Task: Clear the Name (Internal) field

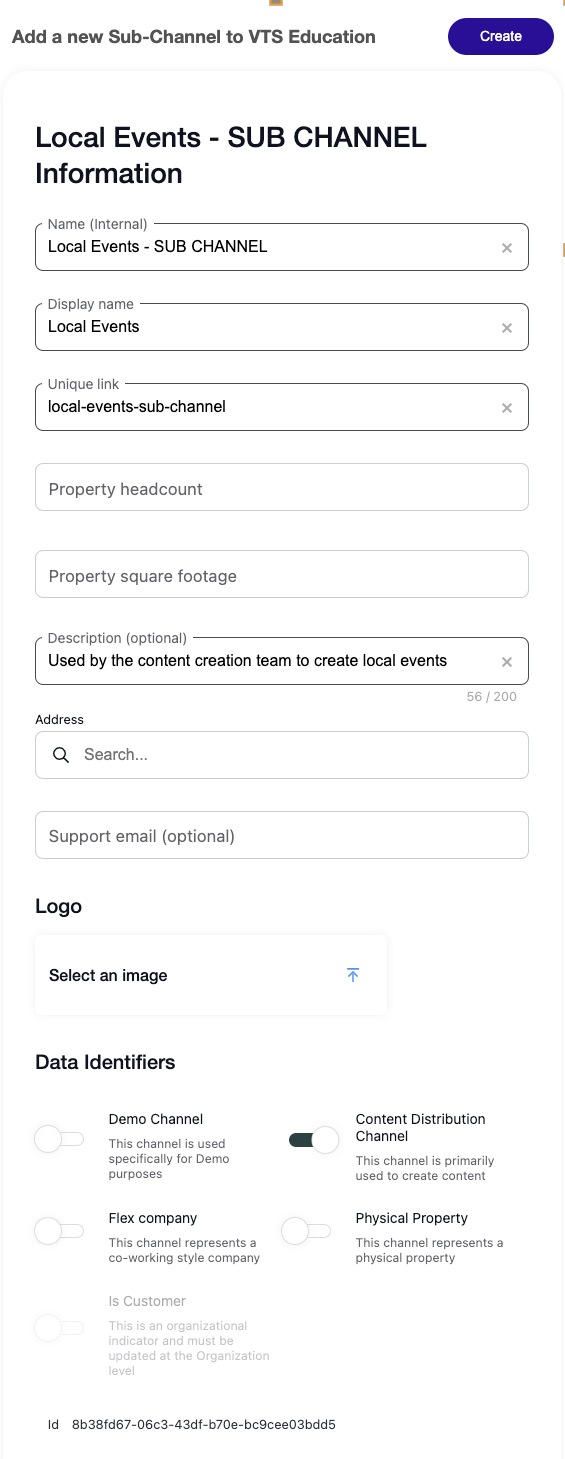Action: 507,247
